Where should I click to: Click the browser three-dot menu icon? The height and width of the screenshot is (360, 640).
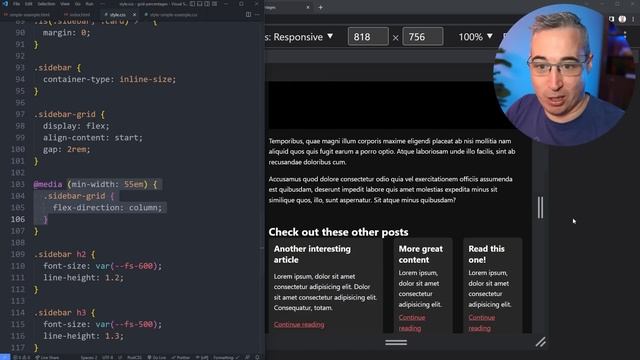coord(633,19)
